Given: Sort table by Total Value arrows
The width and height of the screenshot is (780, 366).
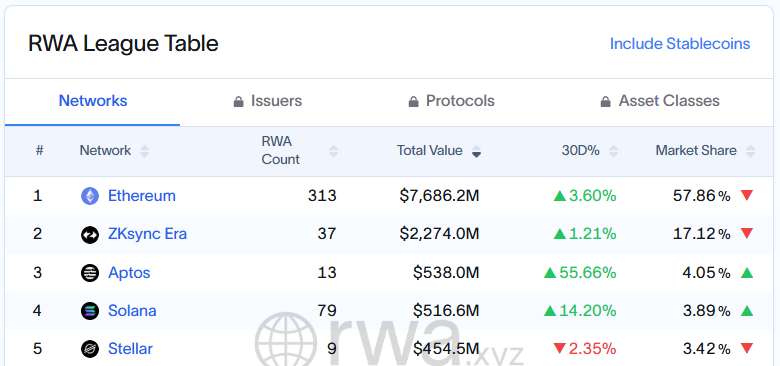Looking at the screenshot, I should click(x=476, y=151).
